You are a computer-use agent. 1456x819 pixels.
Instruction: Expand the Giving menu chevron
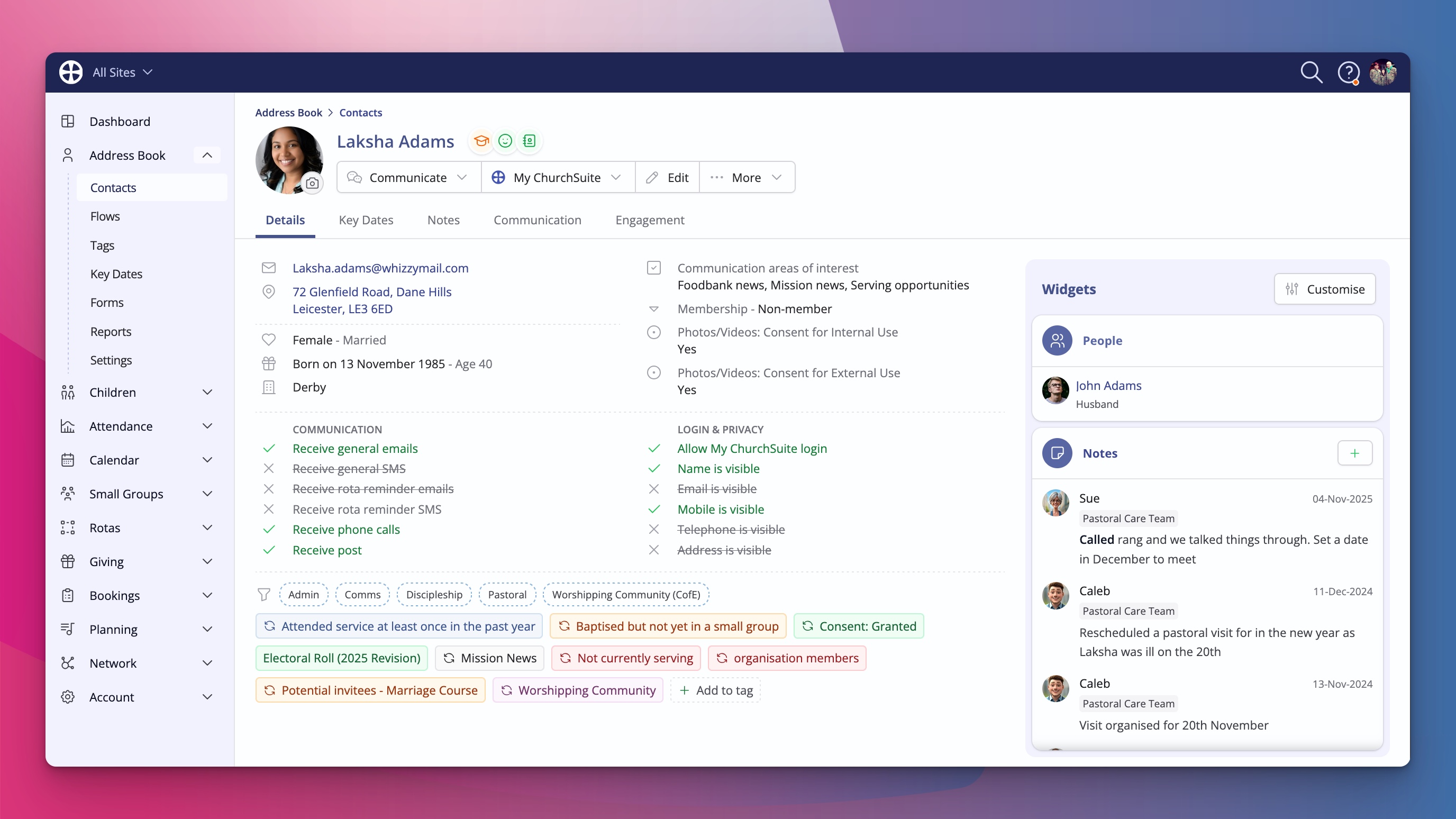[207, 562]
